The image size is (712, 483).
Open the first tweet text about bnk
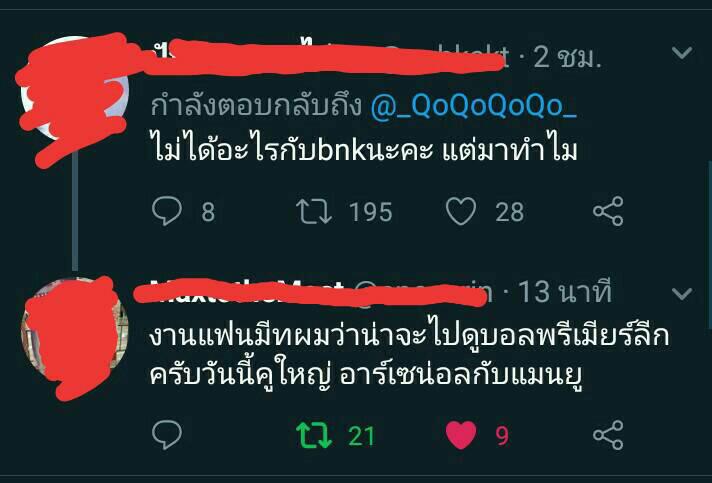click(364, 149)
